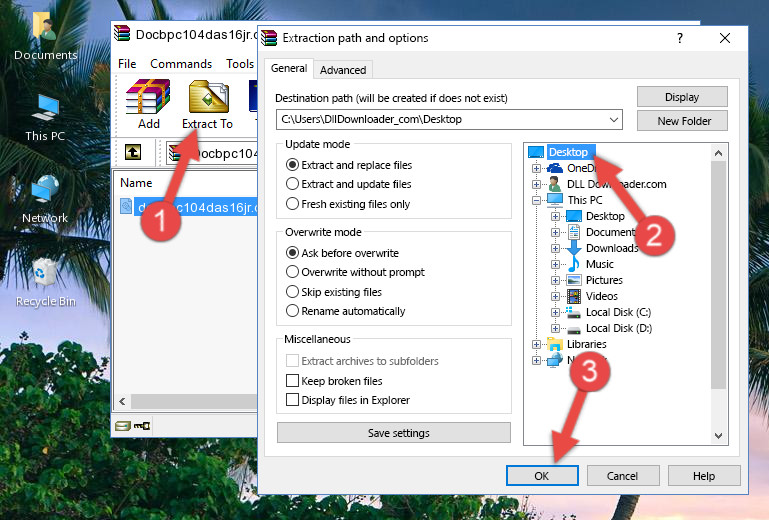Click the Add archive toolbar icon
The image size is (769, 520).
click(x=148, y=97)
